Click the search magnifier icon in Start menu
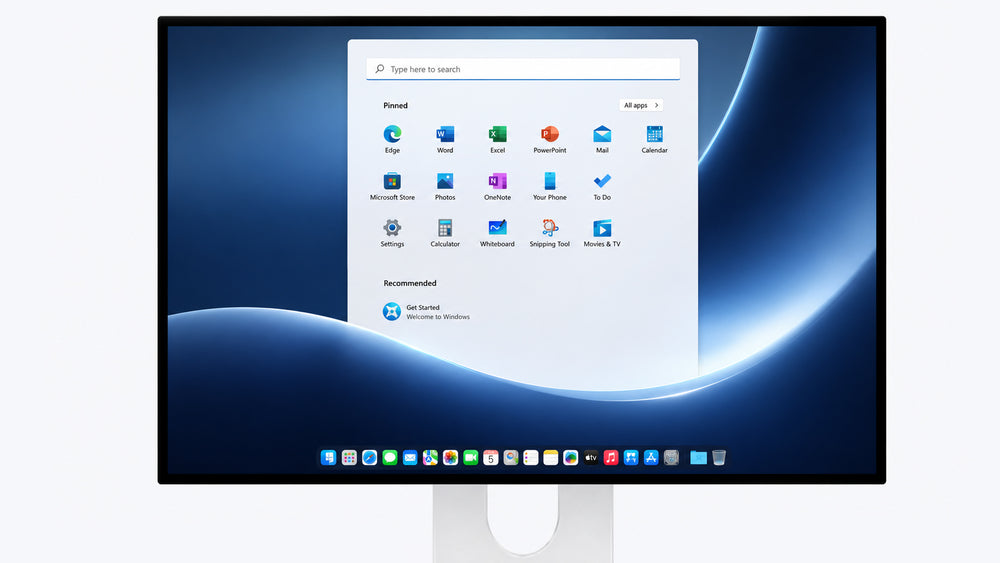The width and height of the screenshot is (1000, 563). (379, 69)
